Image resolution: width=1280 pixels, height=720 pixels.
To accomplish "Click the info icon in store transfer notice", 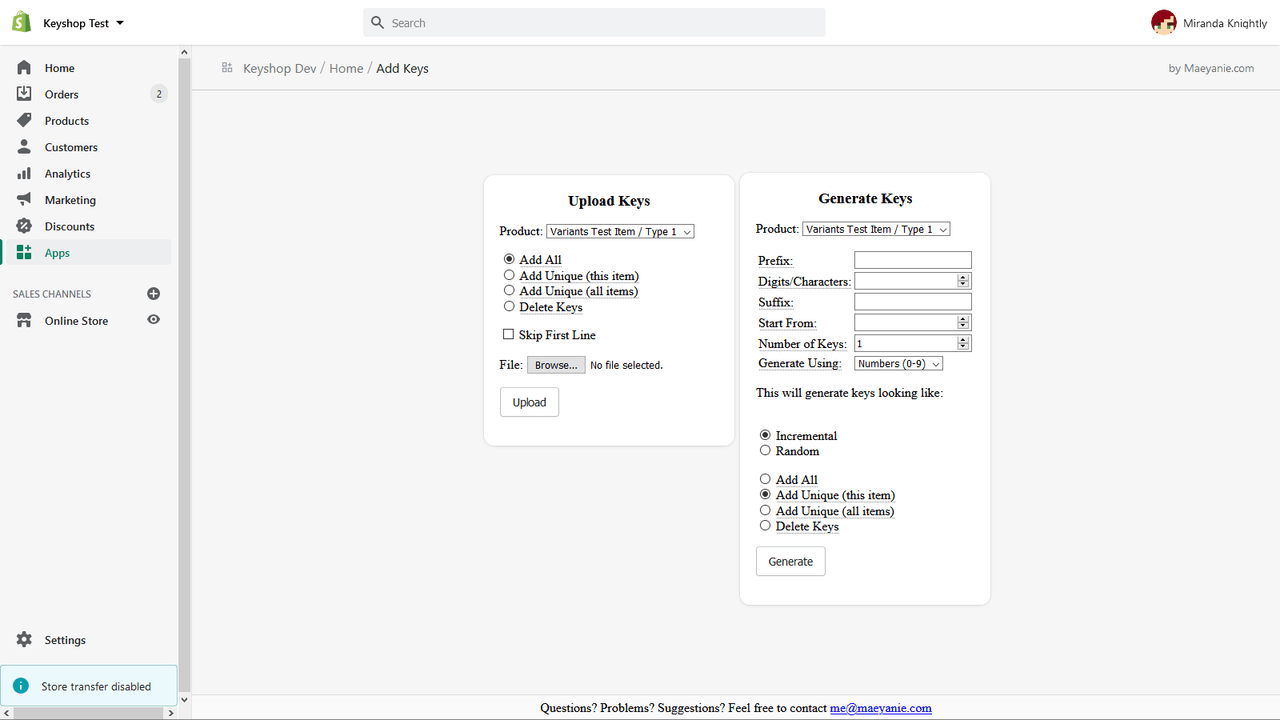I will (x=21, y=686).
